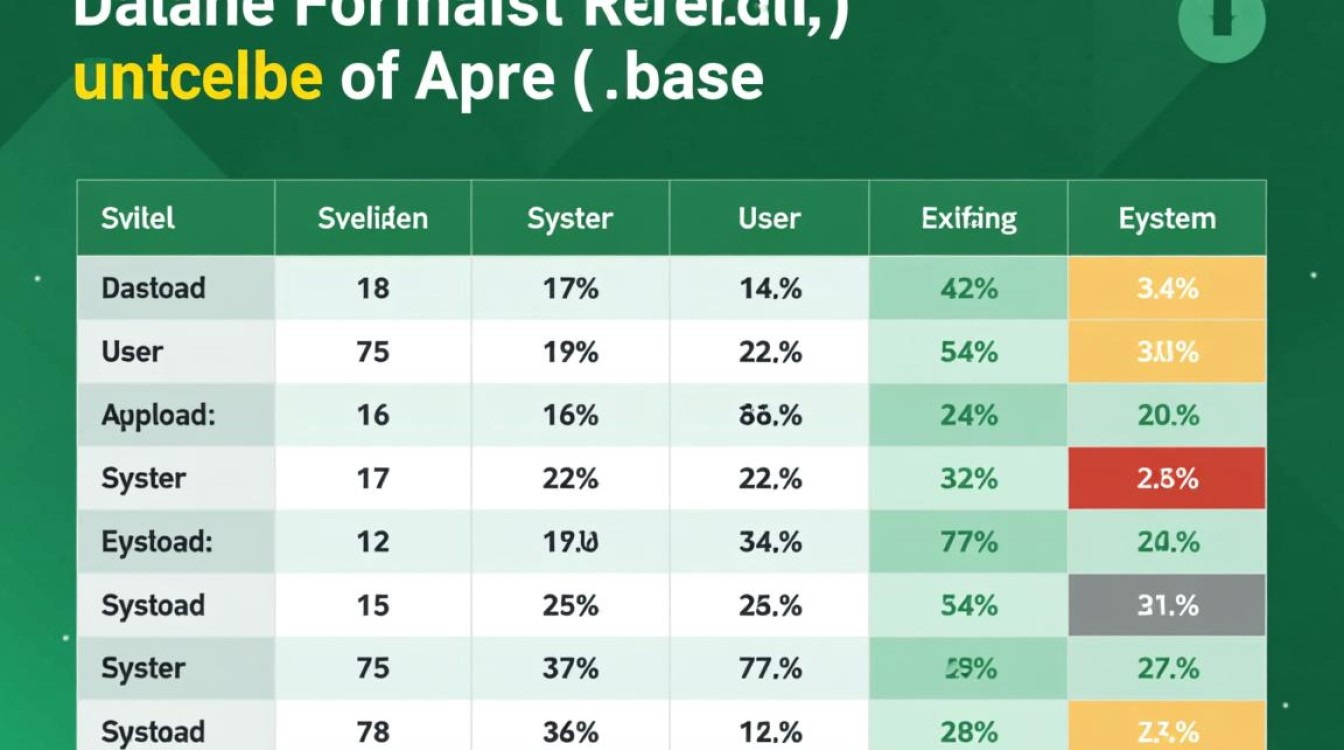Click the 42% cell in the Dastoad row
The width and height of the screenshot is (1344, 750).
[x=968, y=288]
